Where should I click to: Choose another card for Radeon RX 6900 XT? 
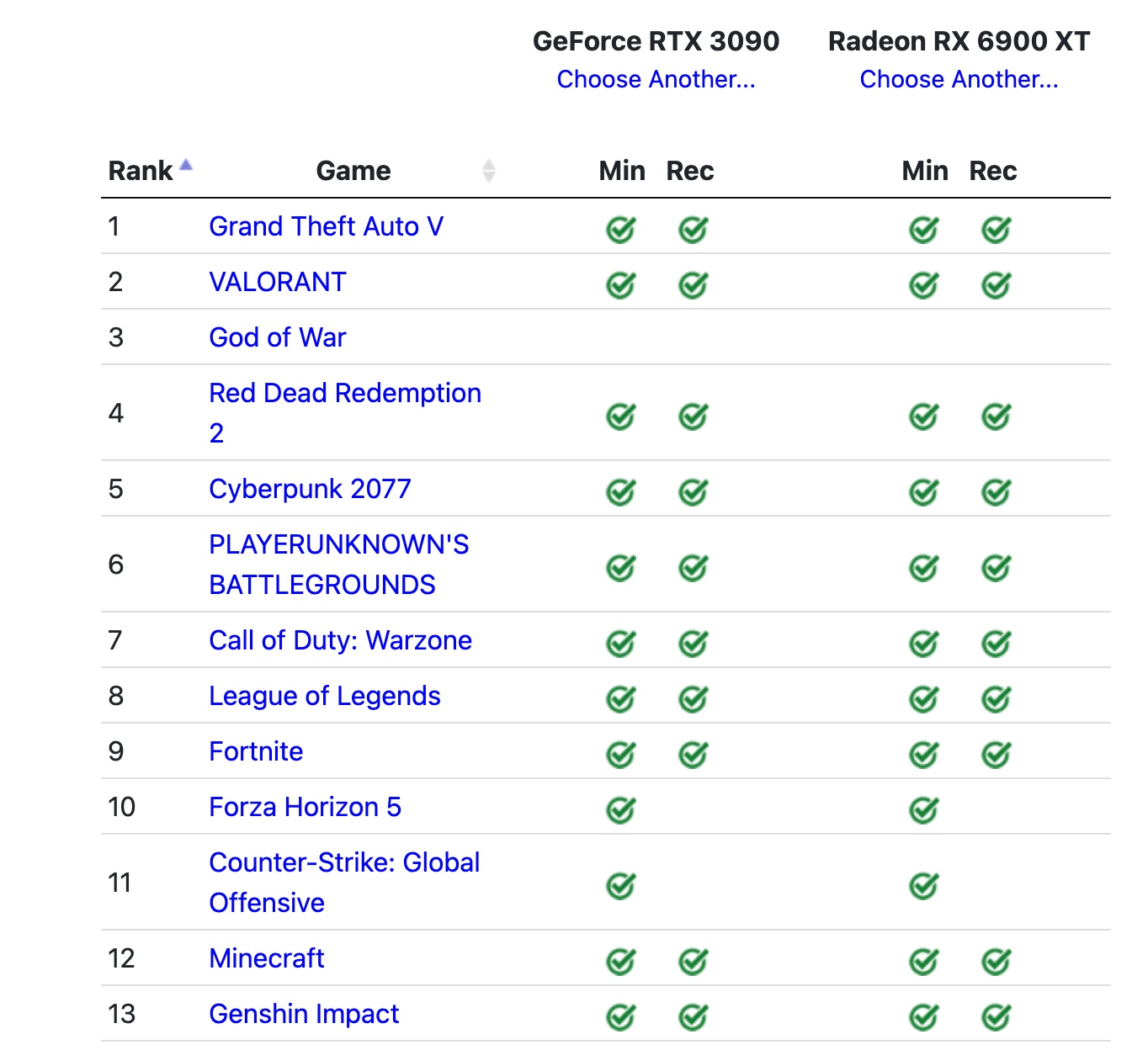click(959, 79)
